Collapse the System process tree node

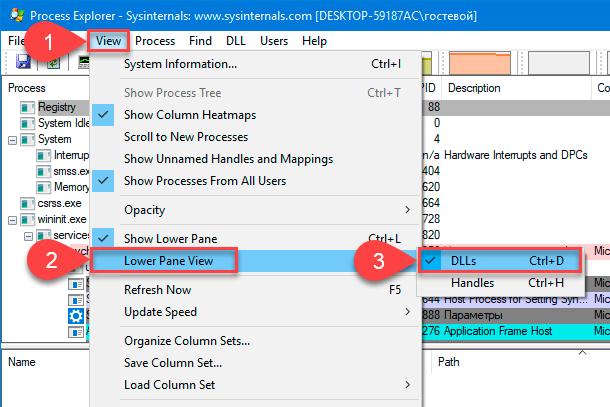pyautogui.click(x=12, y=140)
